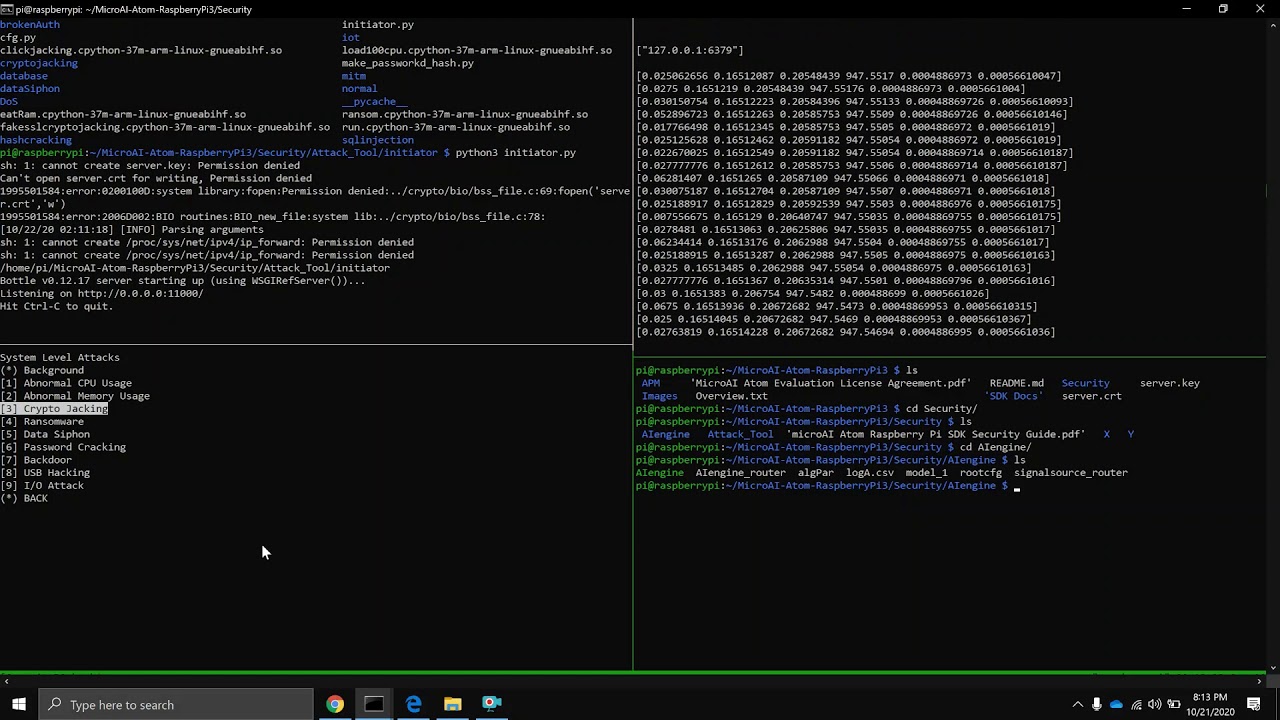Click the brokenAuth directory name
The width and height of the screenshot is (1280, 720).
coord(30,24)
